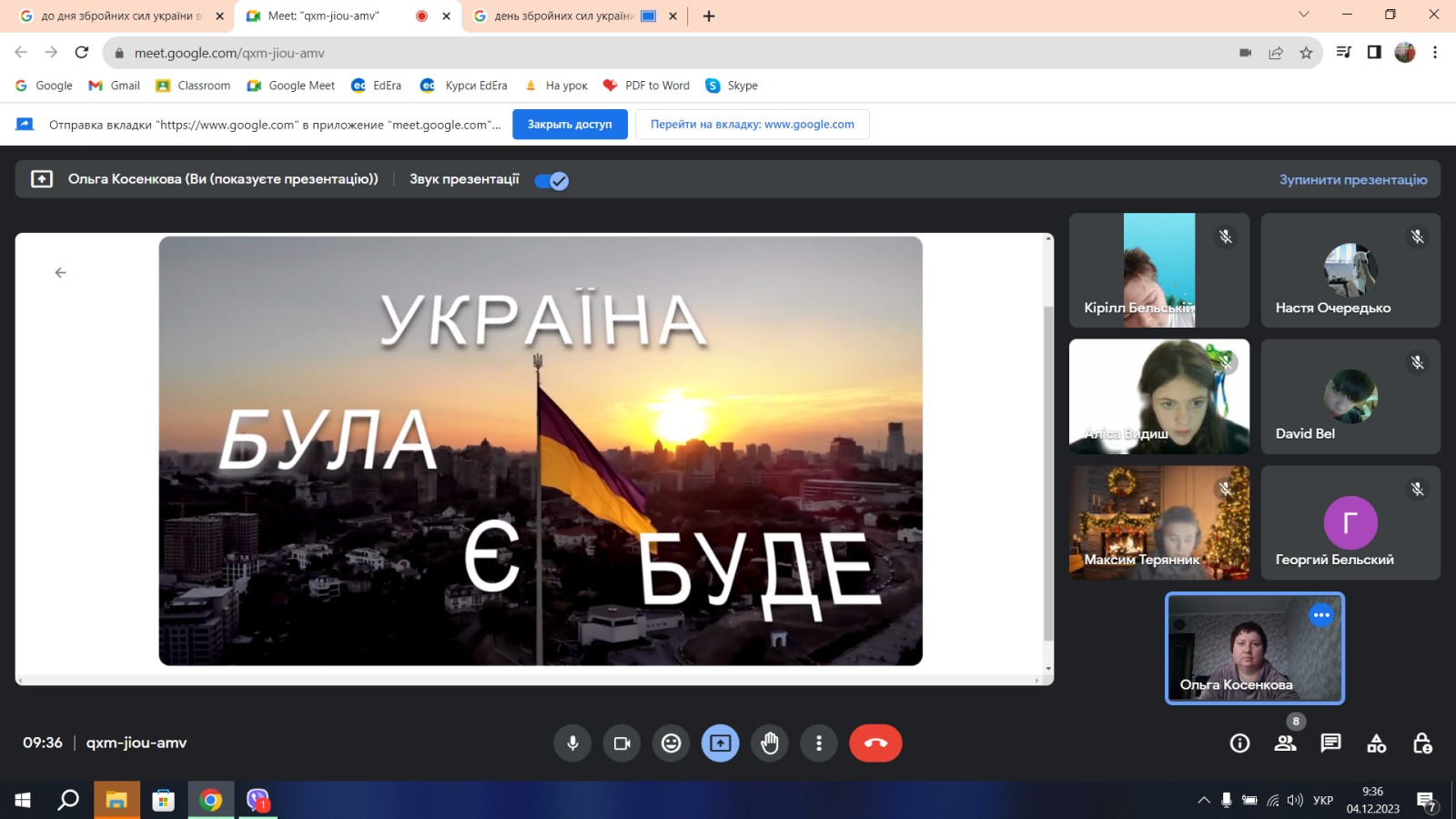1456x819 pixels.
Task: Toggle the presentation audio switch
Action: (x=551, y=180)
